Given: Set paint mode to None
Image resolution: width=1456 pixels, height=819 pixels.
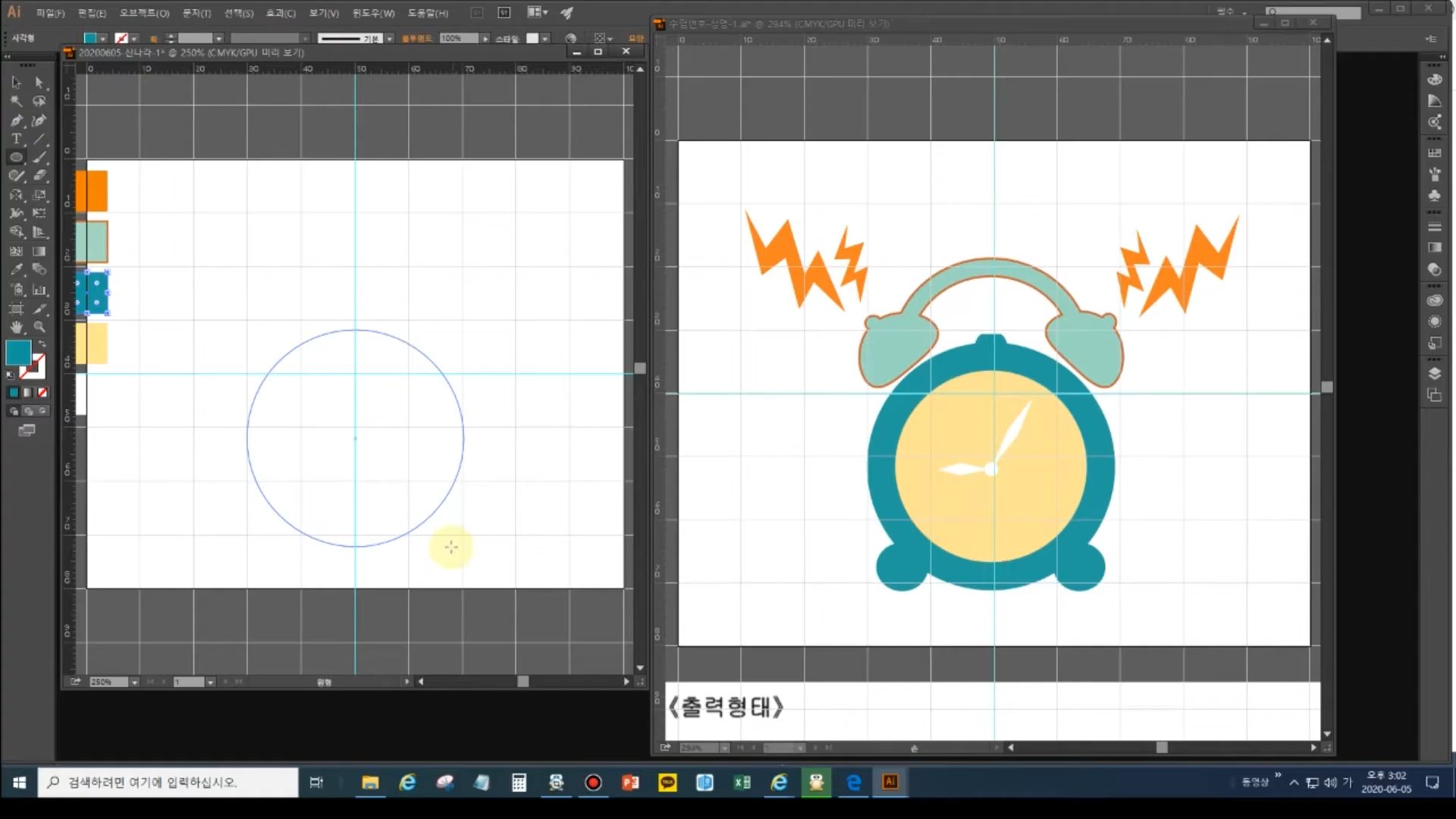Looking at the screenshot, I should tap(42, 393).
